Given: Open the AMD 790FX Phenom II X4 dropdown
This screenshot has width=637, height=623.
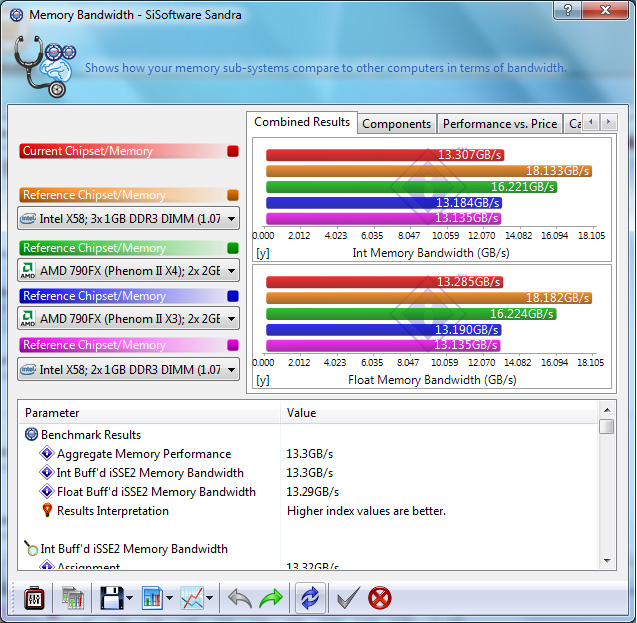Looking at the screenshot, I should 128,270.
